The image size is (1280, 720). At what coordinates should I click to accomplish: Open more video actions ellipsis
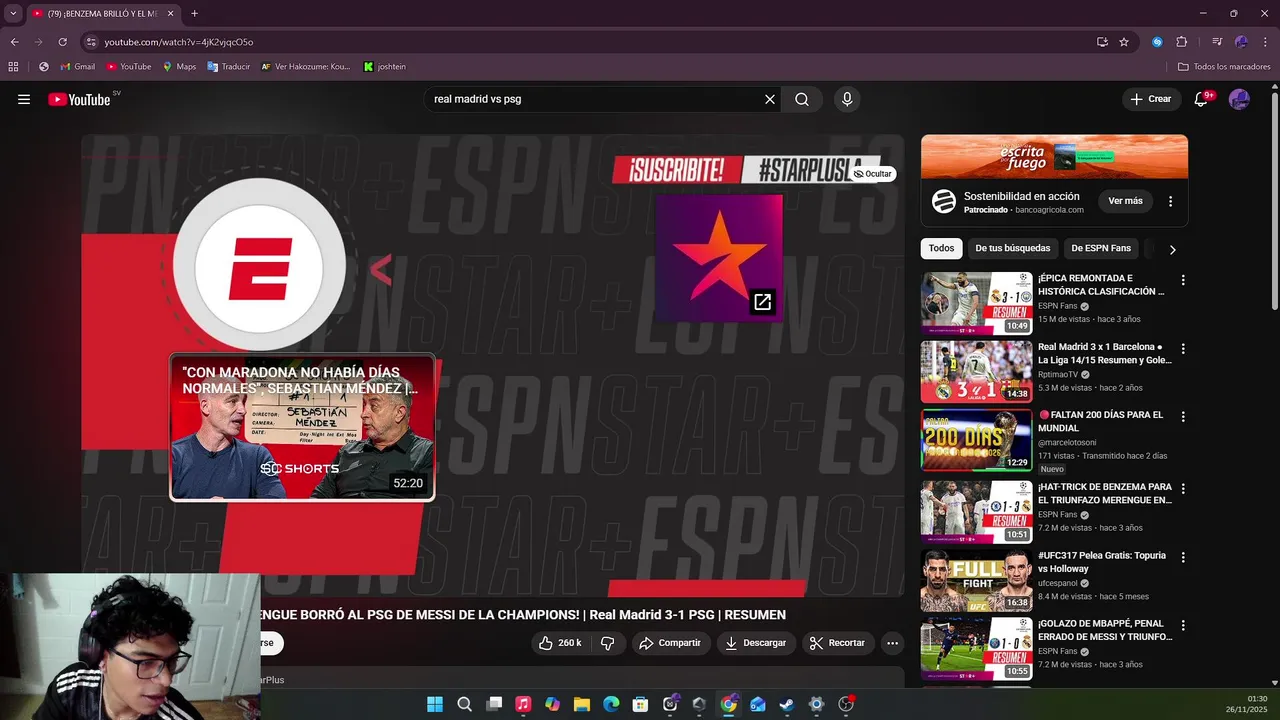[893, 643]
